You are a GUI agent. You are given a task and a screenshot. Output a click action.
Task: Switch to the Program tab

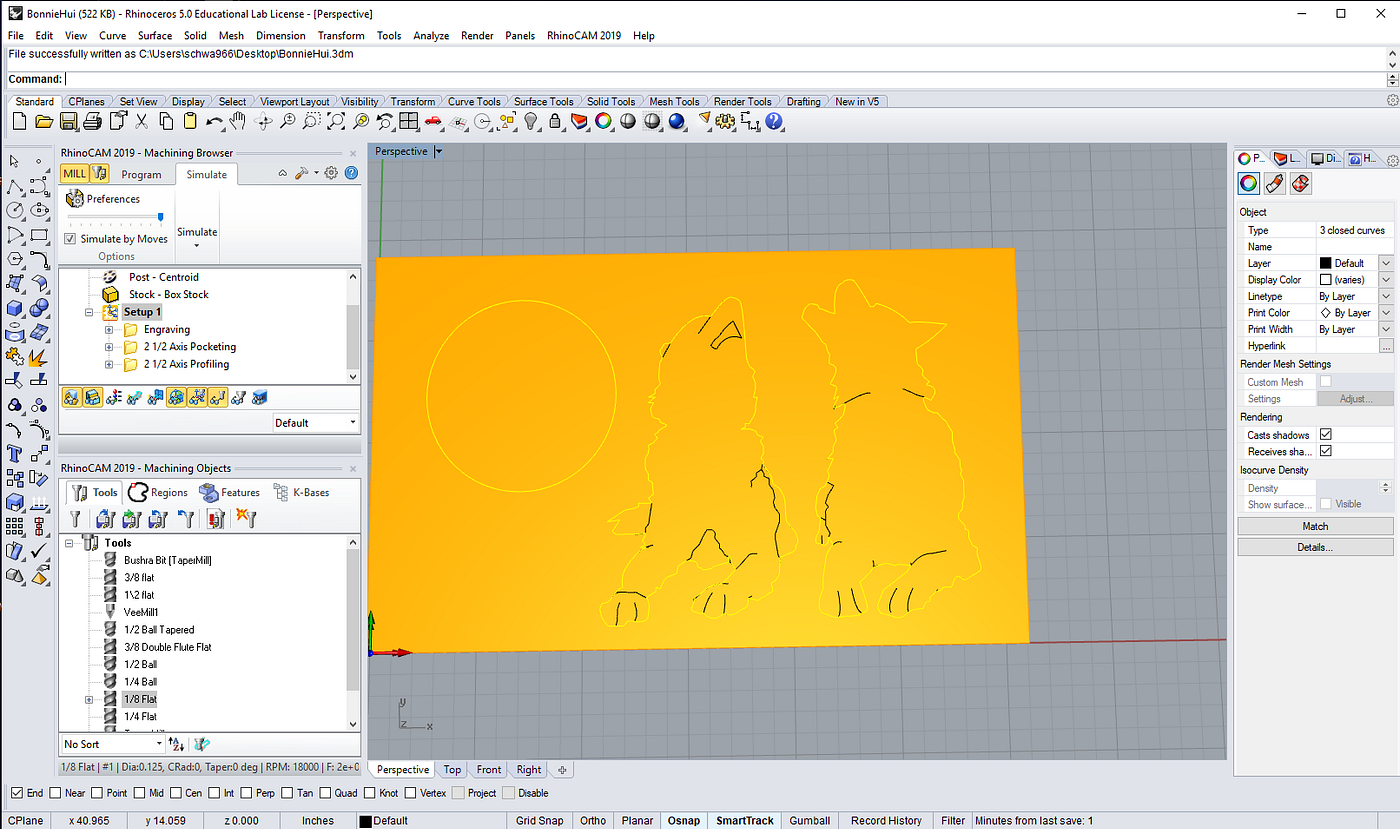coord(141,174)
